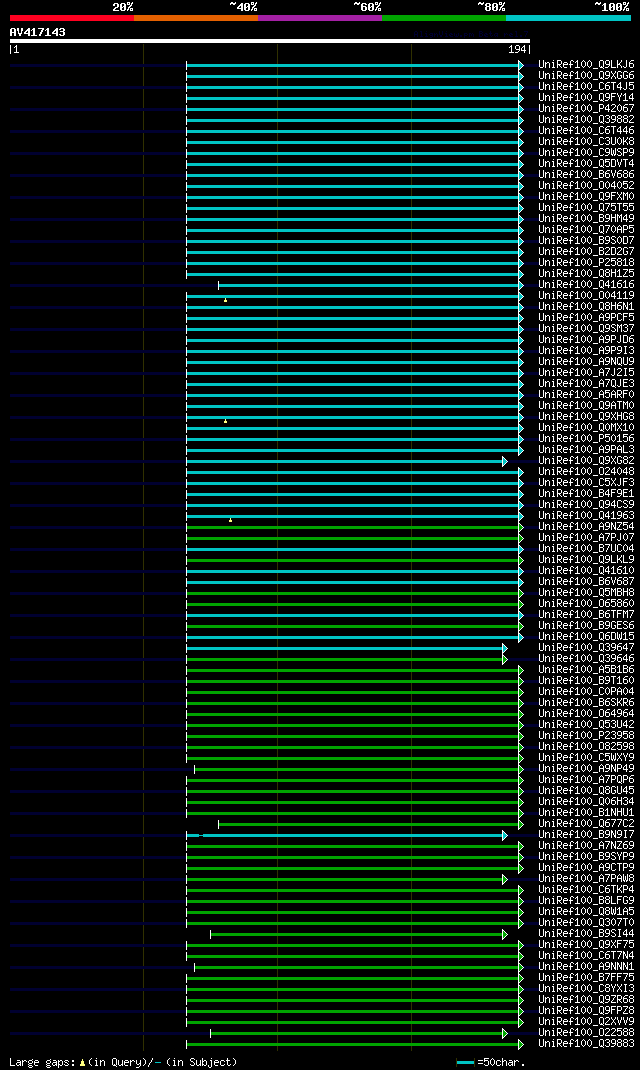Viewport: 640px width, 1070px height.
Task: Click the orange ~40% identity legend segment
Action: coord(196,18)
